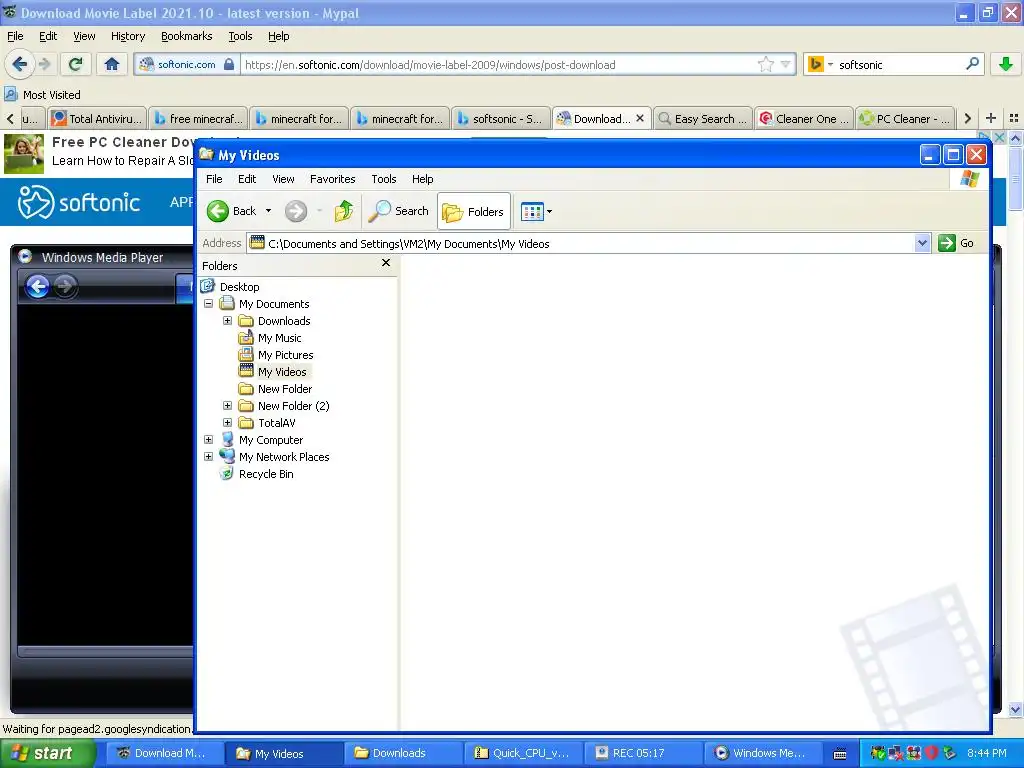Switch to the Easy Search tab
Screen dimensions: 1024x768
pyautogui.click(x=702, y=118)
